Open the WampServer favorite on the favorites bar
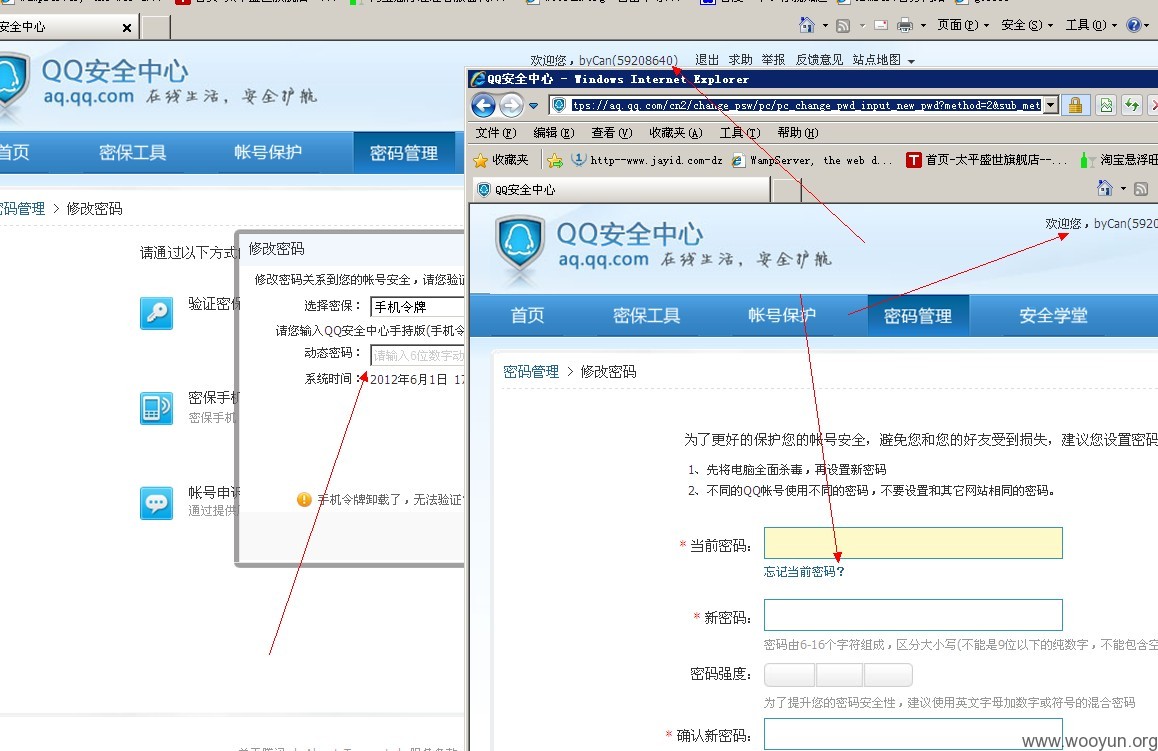The image size is (1158, 751). [812, 160]
